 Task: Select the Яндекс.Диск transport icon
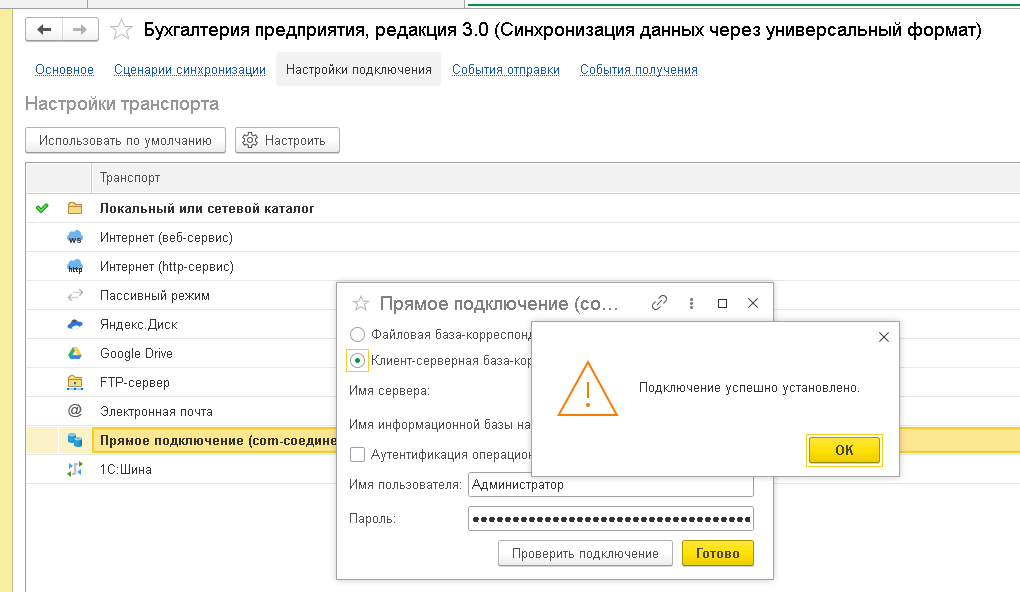(75, 324)
